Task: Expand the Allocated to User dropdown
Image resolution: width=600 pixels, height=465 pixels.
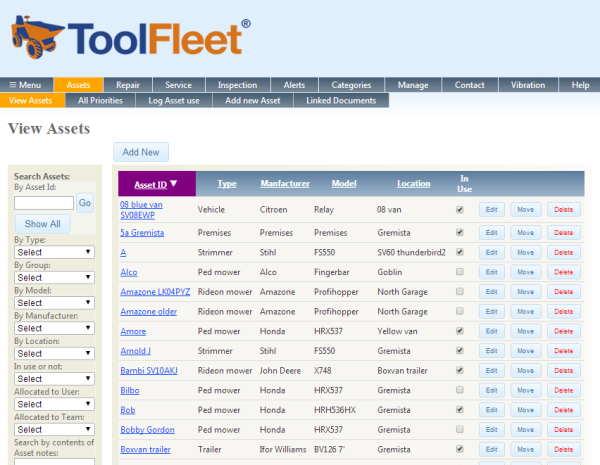Action: pos(54,404)
